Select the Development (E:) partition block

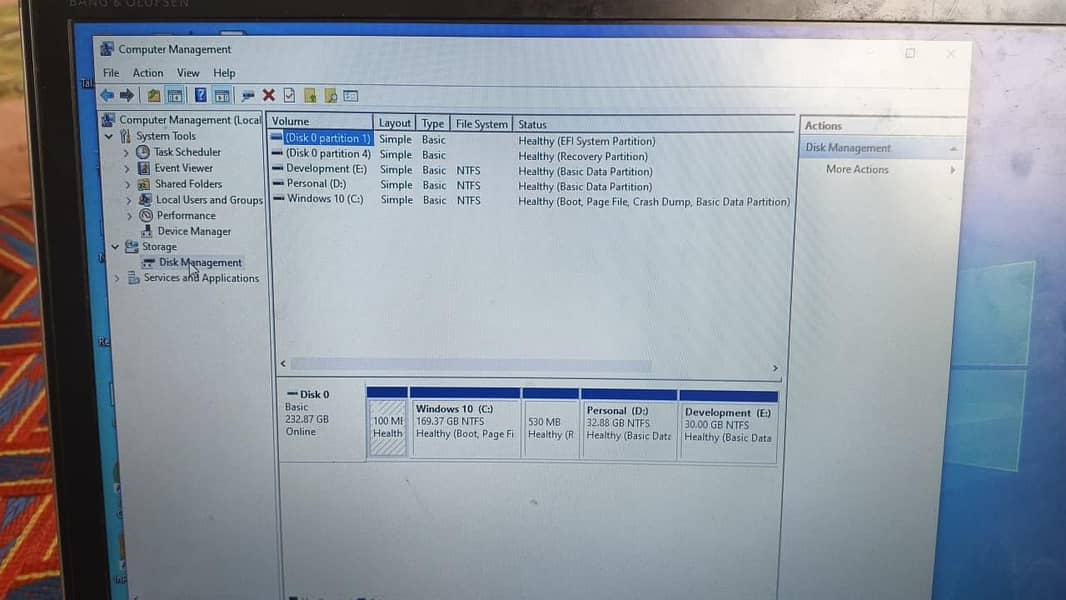[727, 431]
